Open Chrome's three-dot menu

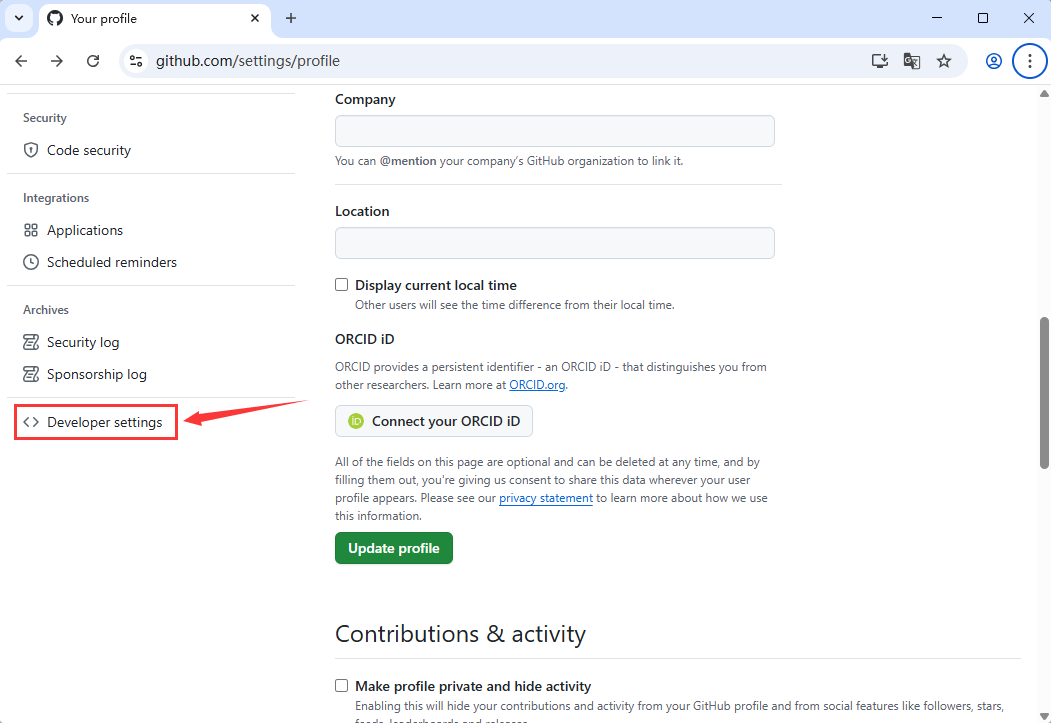click(1030, 61)
